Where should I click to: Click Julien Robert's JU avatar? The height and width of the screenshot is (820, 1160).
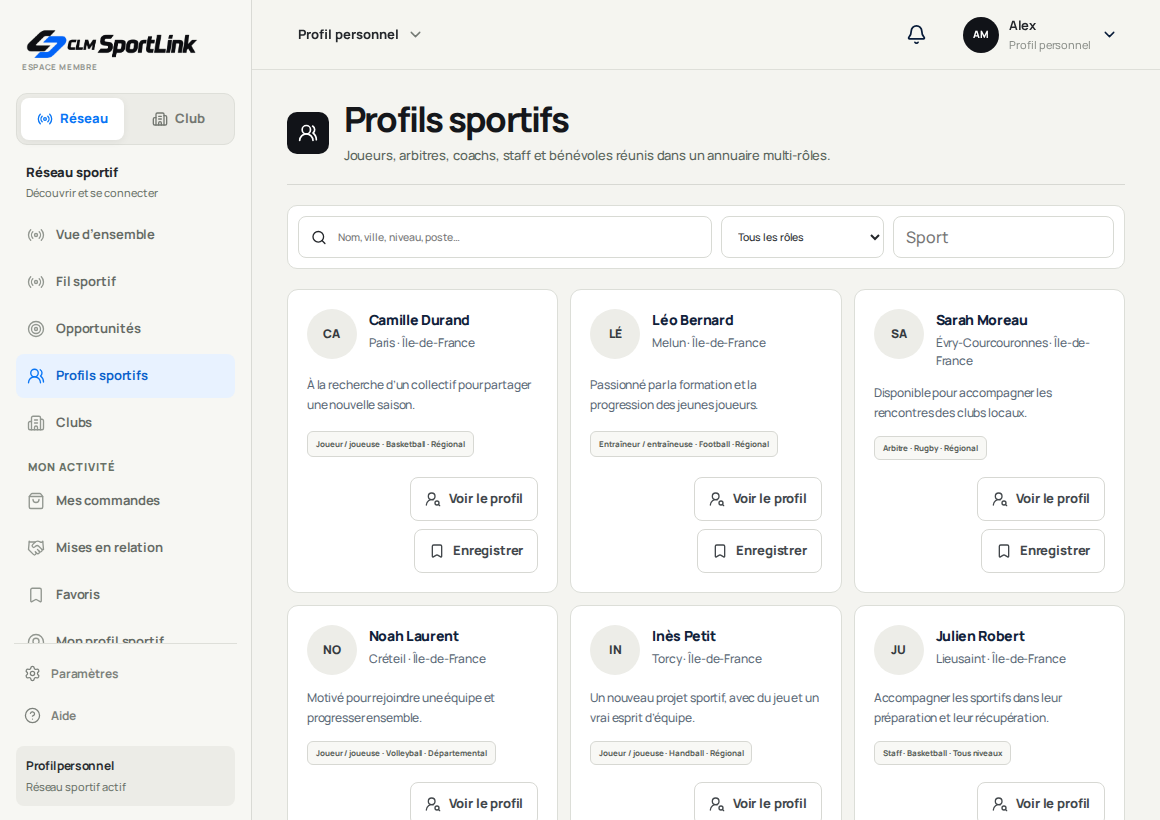pyautogui.click(x=899, y=650)
